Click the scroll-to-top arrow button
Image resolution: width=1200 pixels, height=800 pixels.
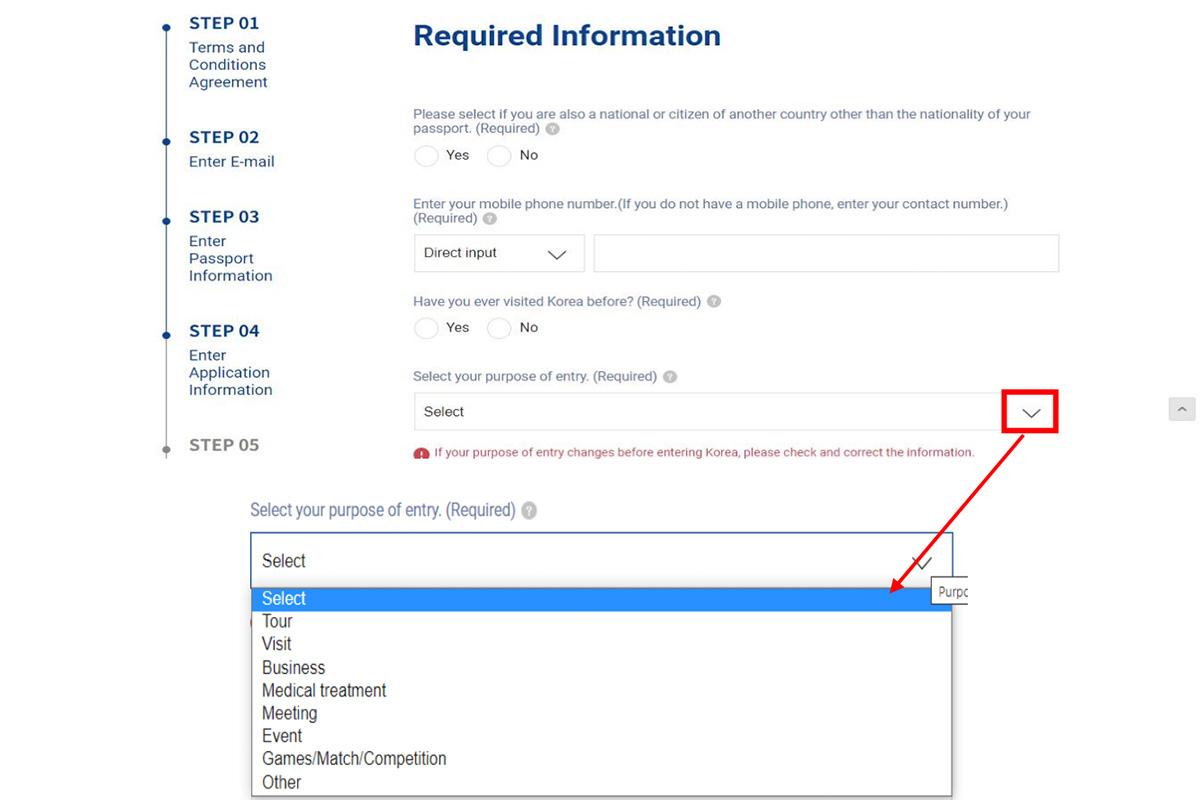tap(1181, 408)
